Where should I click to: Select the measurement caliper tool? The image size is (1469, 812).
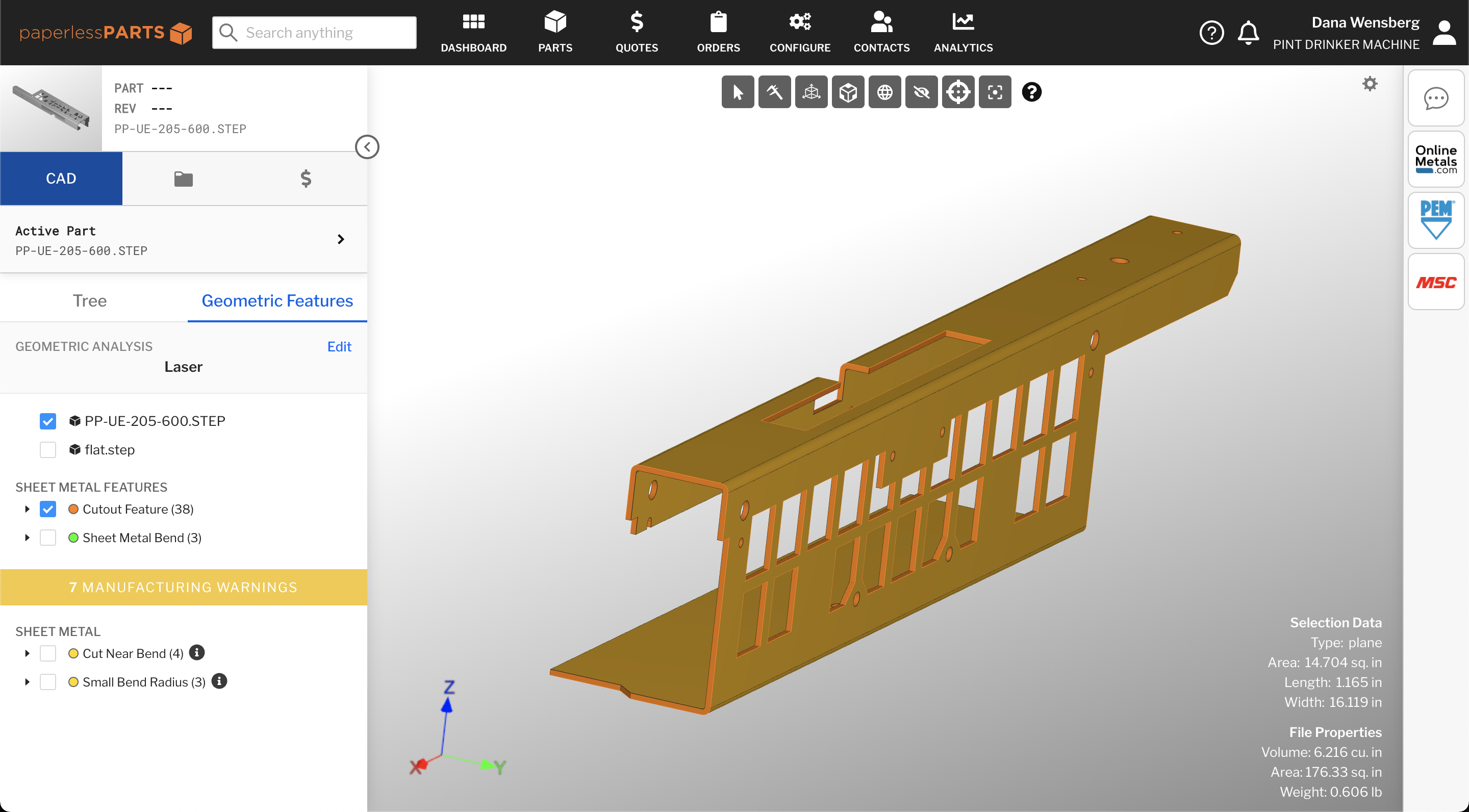tap(774, 91)
